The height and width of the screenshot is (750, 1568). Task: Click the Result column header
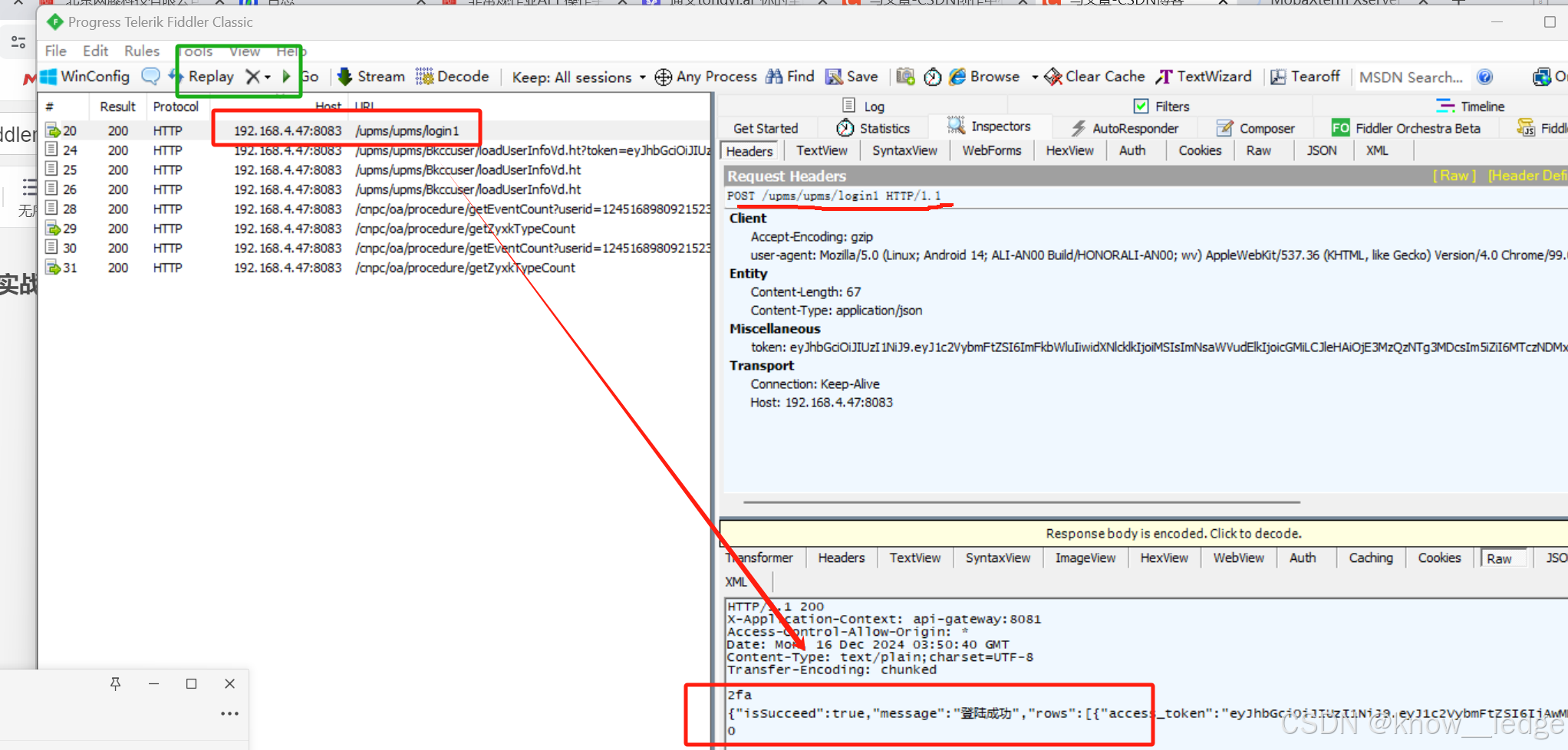tap(117, 107)
